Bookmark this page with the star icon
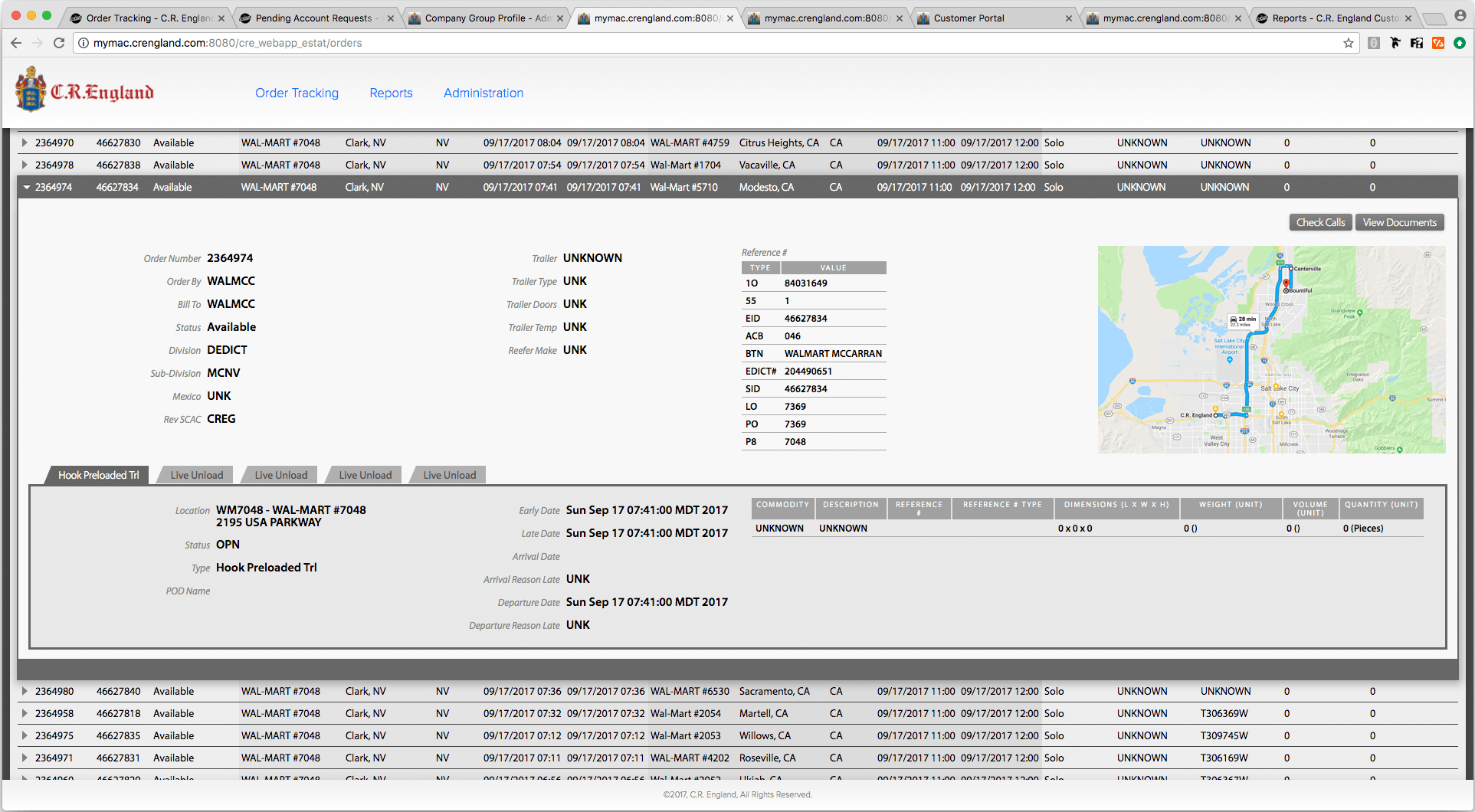 [1349, 43]
